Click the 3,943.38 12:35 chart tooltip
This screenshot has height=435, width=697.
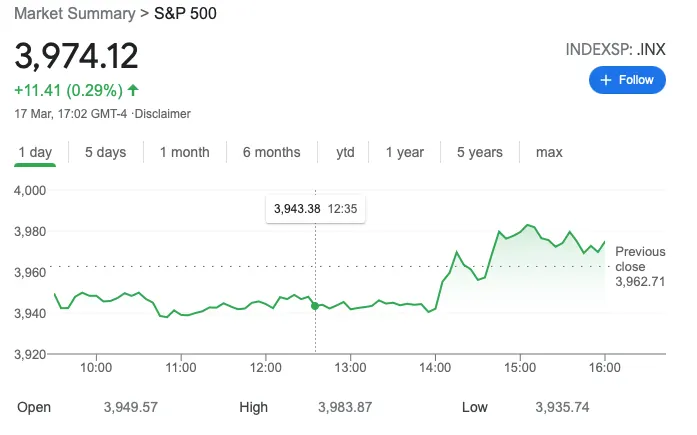[x=315, y=209]
